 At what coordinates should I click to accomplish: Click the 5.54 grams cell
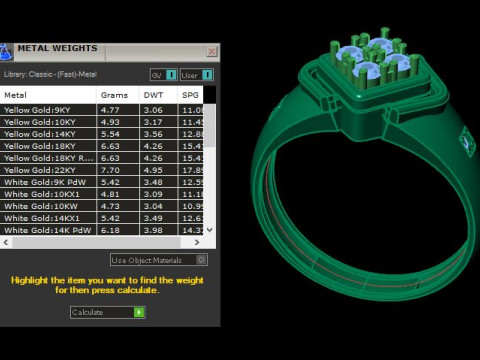118,134
